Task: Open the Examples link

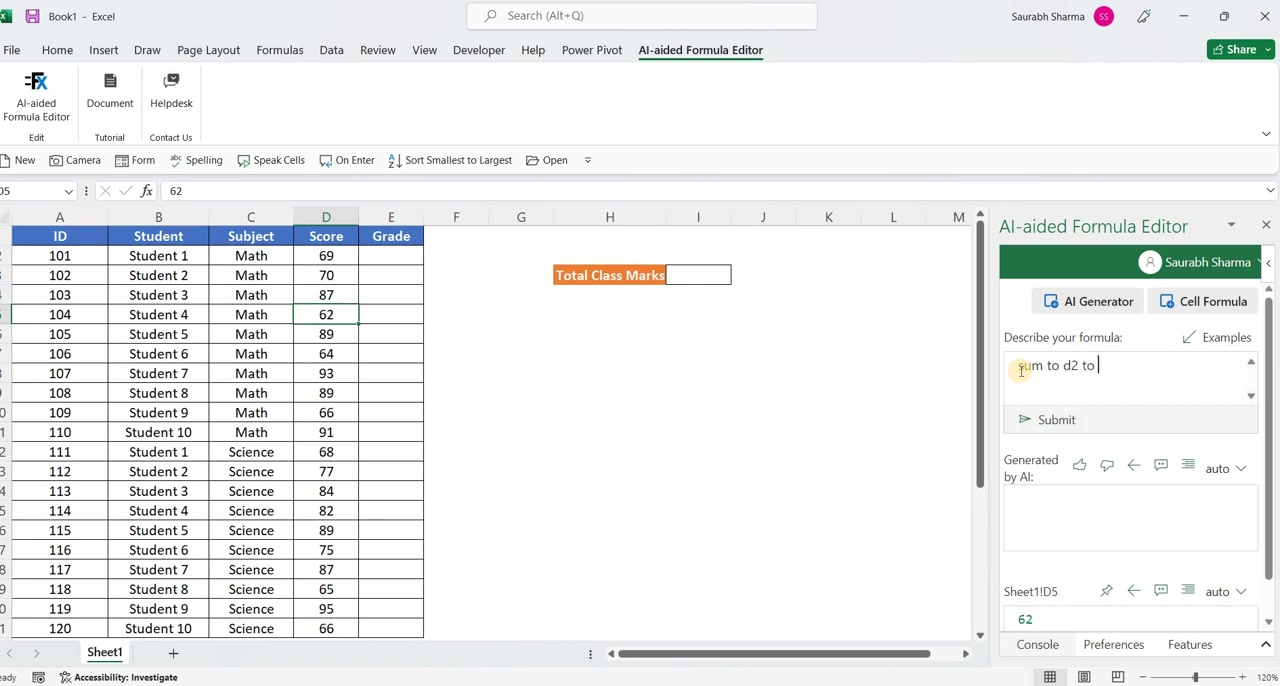Action: (1217, 337)
